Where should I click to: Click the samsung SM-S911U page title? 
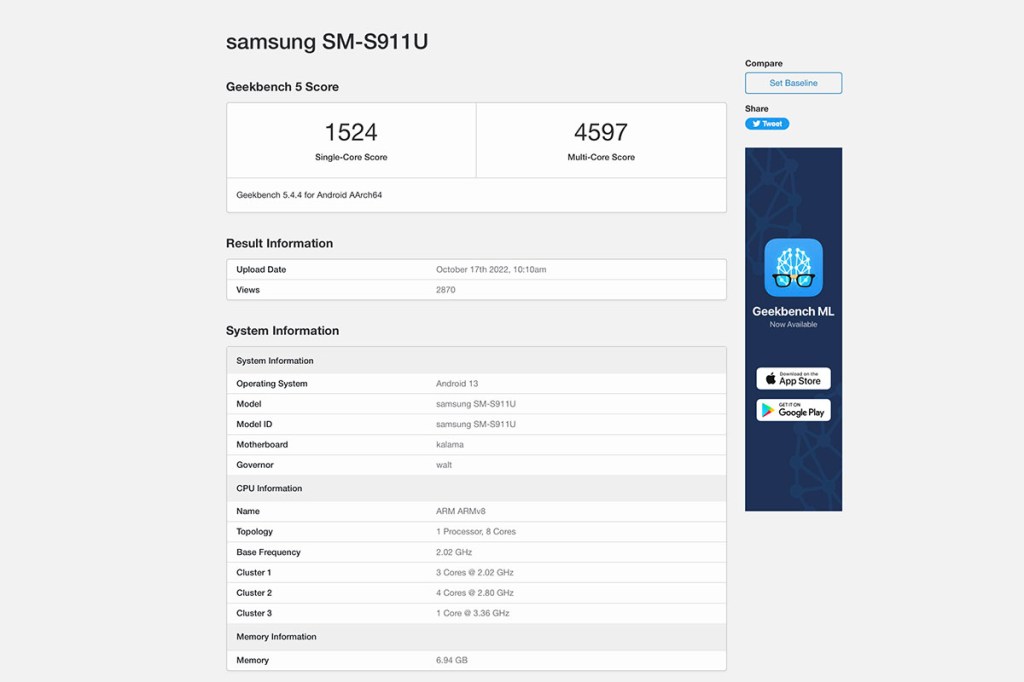[327, 42]
